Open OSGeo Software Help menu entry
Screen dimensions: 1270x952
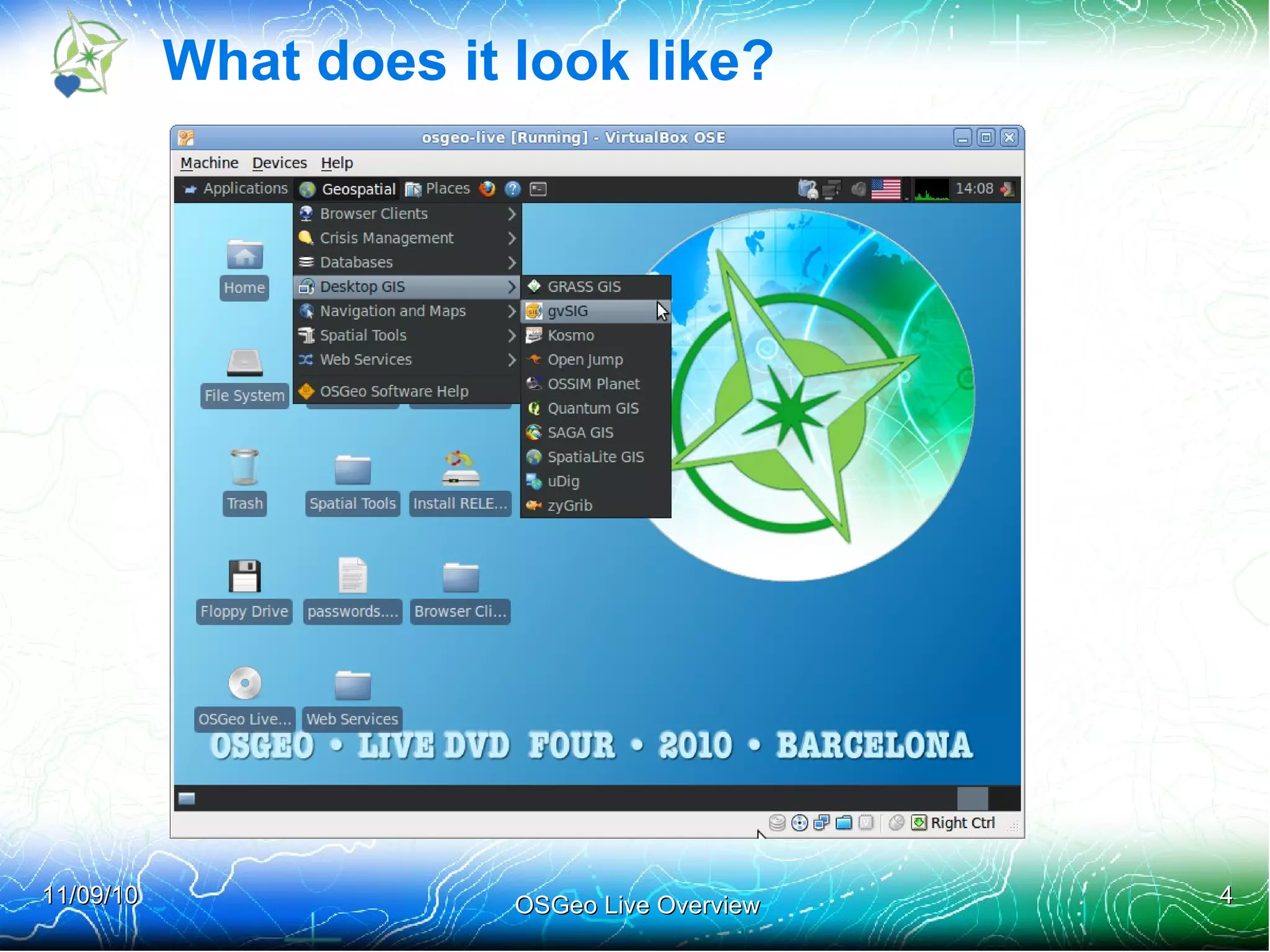407,391
